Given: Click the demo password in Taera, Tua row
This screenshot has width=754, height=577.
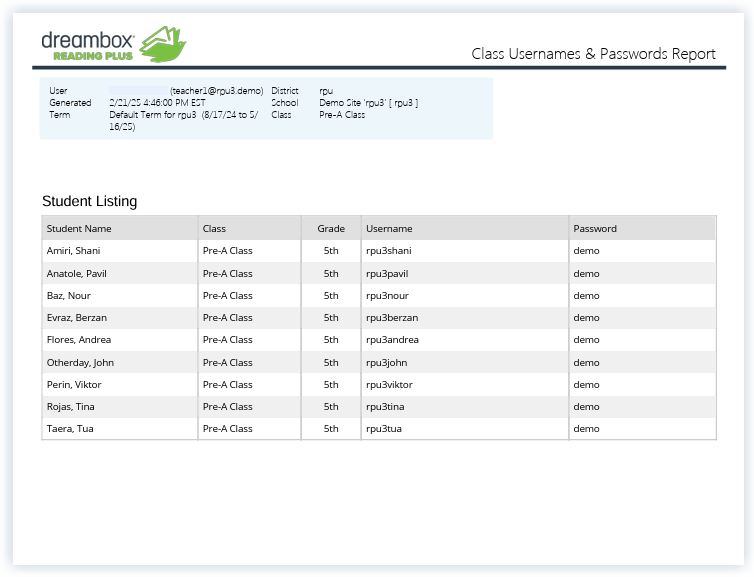Looking at the screenshot, I should (x=586, y=429).
